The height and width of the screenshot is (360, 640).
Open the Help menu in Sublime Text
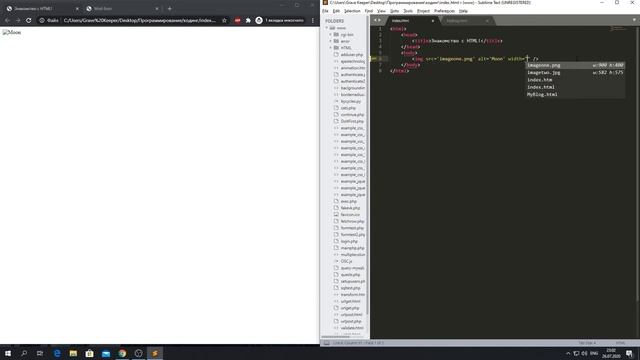point(463,11)
